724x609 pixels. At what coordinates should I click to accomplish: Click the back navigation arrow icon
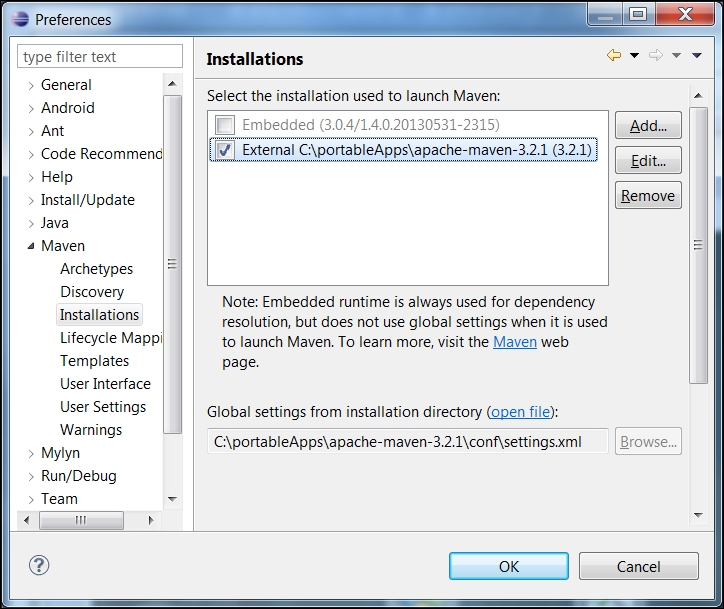(614, 55)
